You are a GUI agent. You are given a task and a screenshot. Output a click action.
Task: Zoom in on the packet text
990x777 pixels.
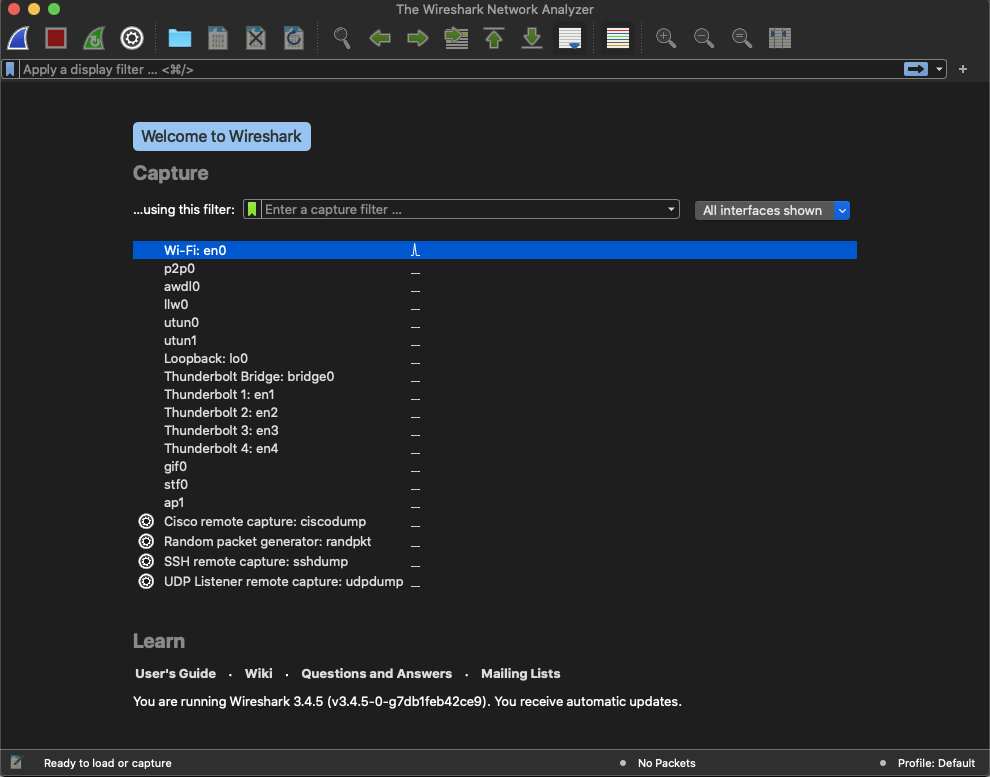(x=666, y=38)
